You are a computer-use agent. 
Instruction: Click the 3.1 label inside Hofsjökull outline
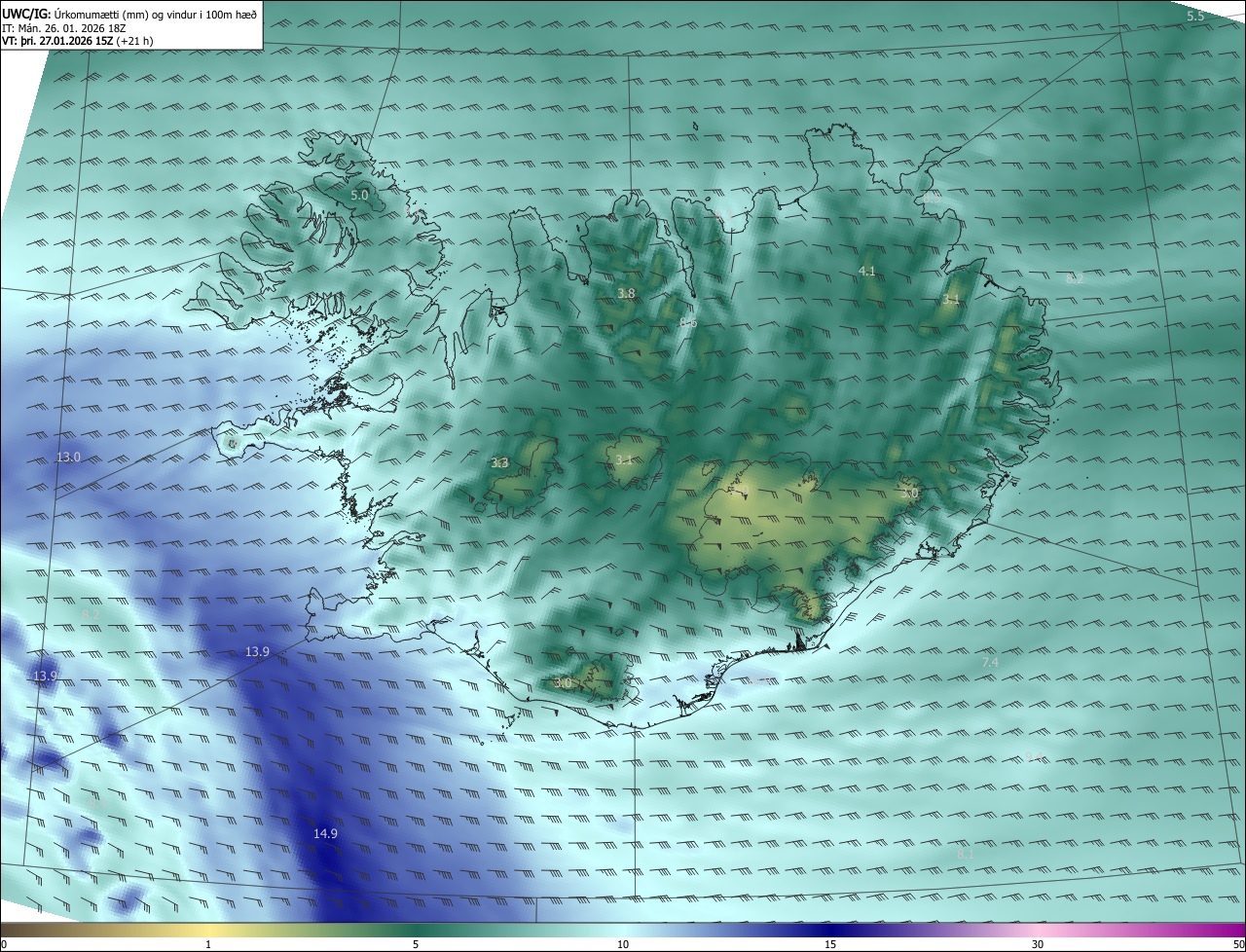tap(625, 460)
